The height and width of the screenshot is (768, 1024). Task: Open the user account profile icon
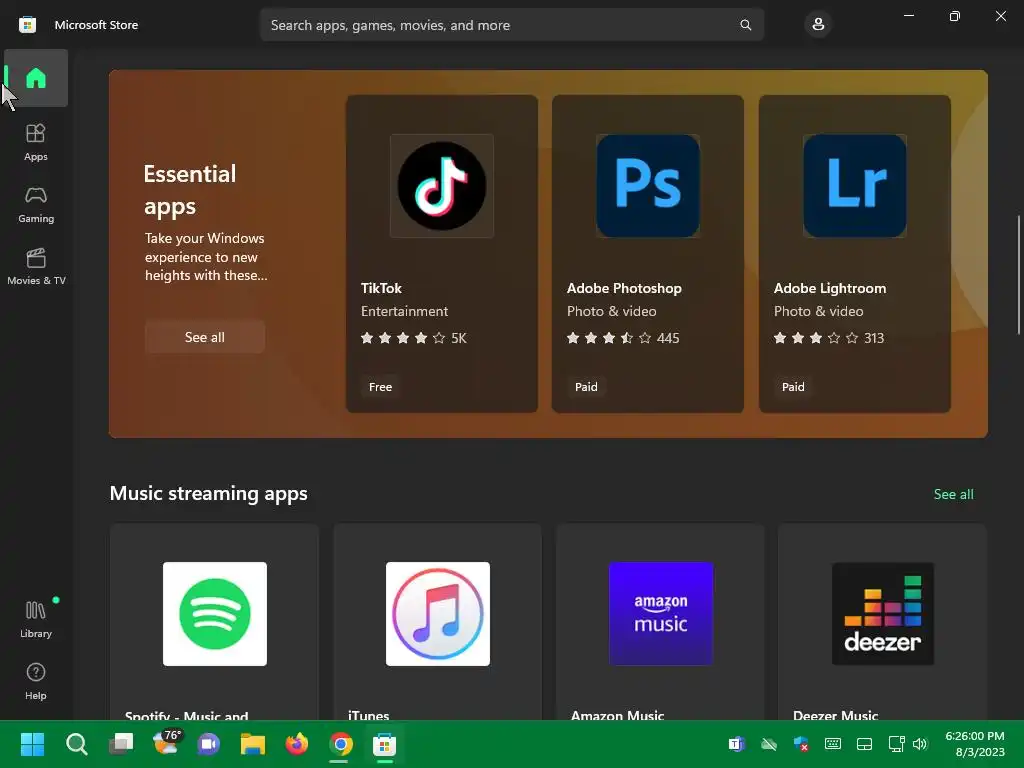[x=818, y=25]
